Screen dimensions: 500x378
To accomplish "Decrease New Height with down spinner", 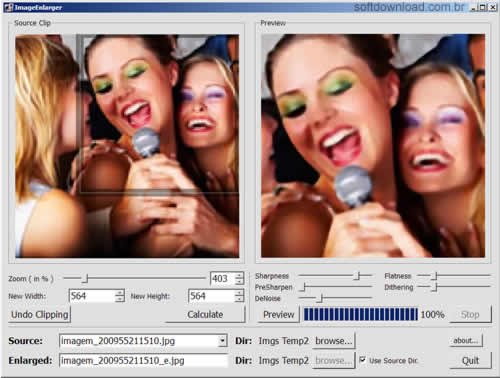I will [x=239, y=299].
